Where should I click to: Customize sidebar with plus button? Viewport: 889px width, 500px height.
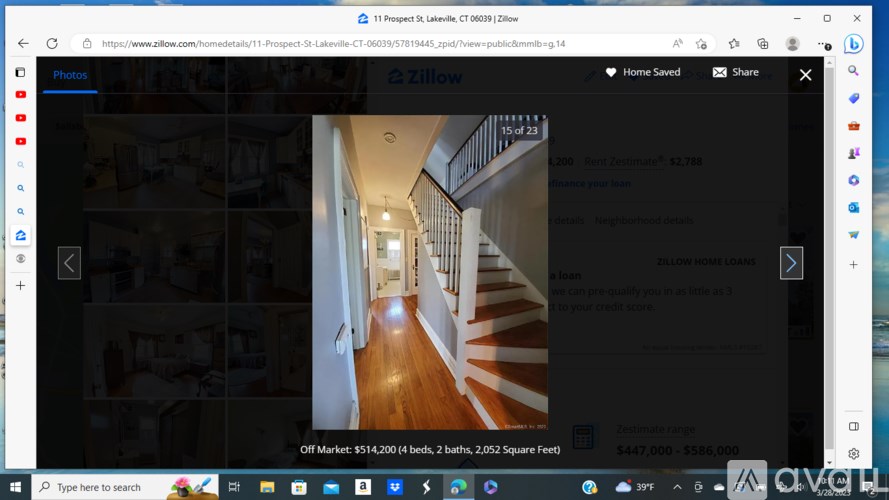point(853,265)
